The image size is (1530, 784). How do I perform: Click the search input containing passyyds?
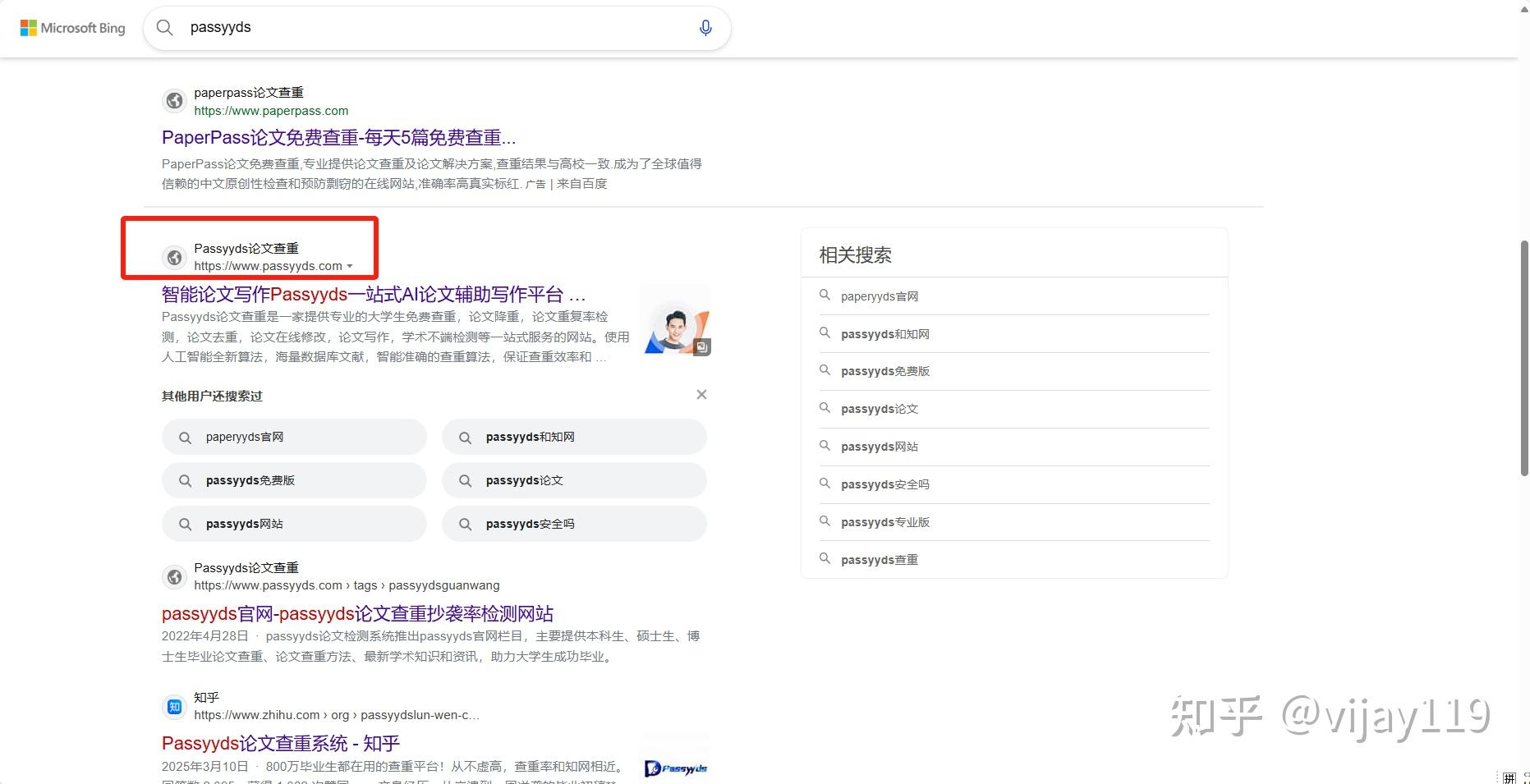(411, 27)
